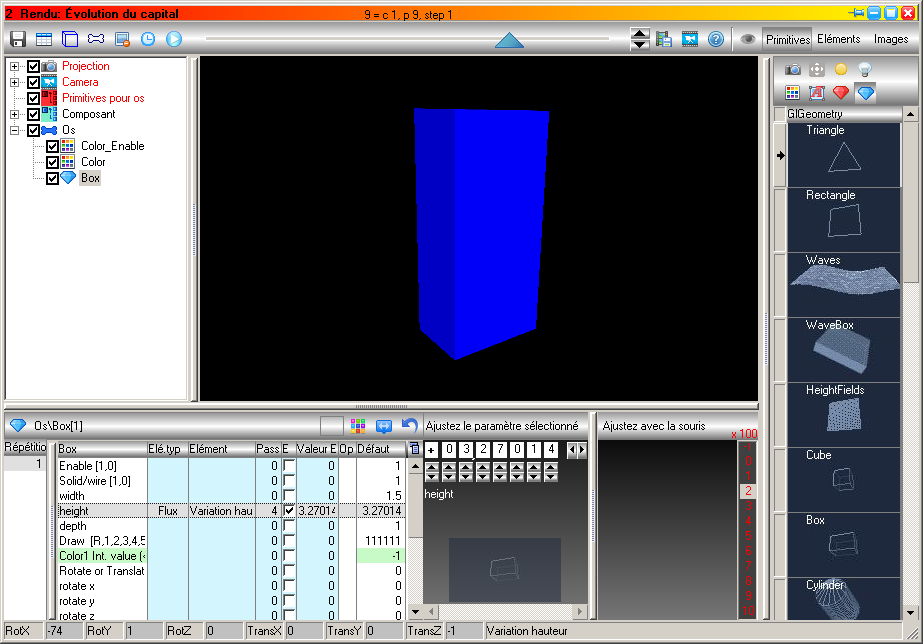Uncheck the Color_Enable checkbox in tree

tap(52, 146)
